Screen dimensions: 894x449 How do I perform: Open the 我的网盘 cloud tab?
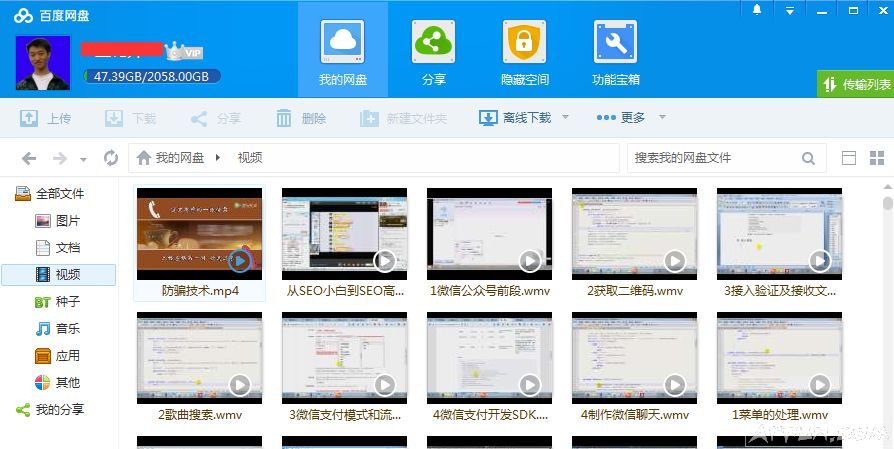point(343,50)
